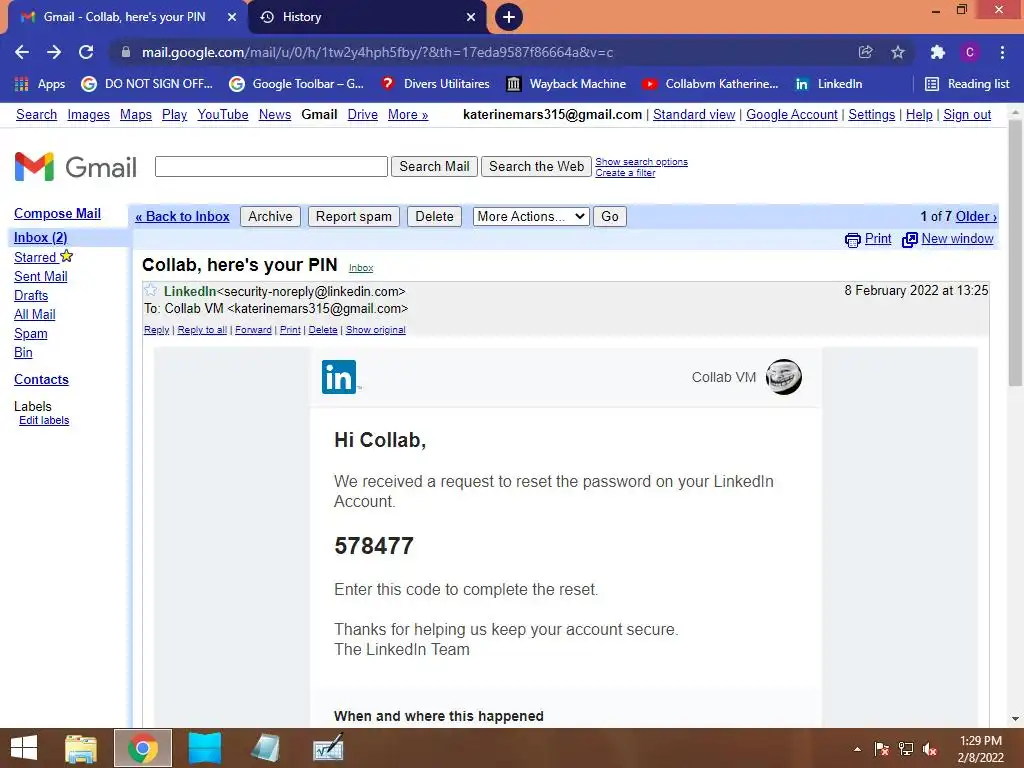
Task: Click the printer icon beside Print
Action: click(x=852, y=240)
